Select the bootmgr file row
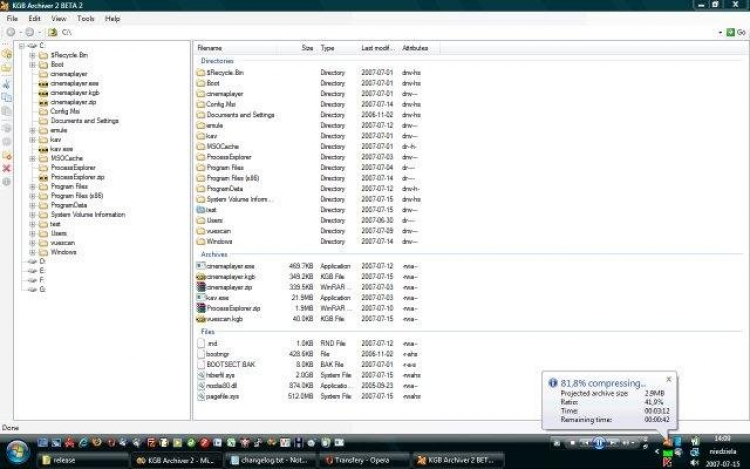 tap(309, 354)
